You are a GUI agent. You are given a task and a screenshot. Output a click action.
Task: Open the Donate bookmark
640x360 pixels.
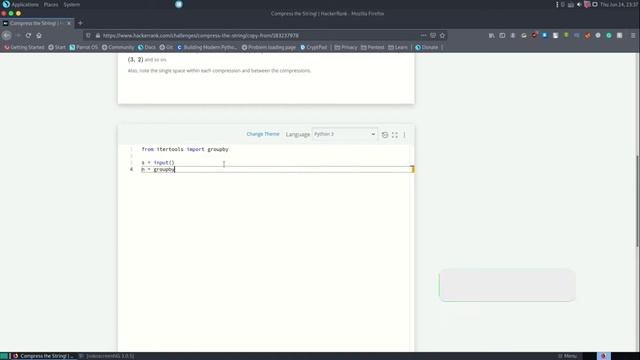[x=427, y=47]
